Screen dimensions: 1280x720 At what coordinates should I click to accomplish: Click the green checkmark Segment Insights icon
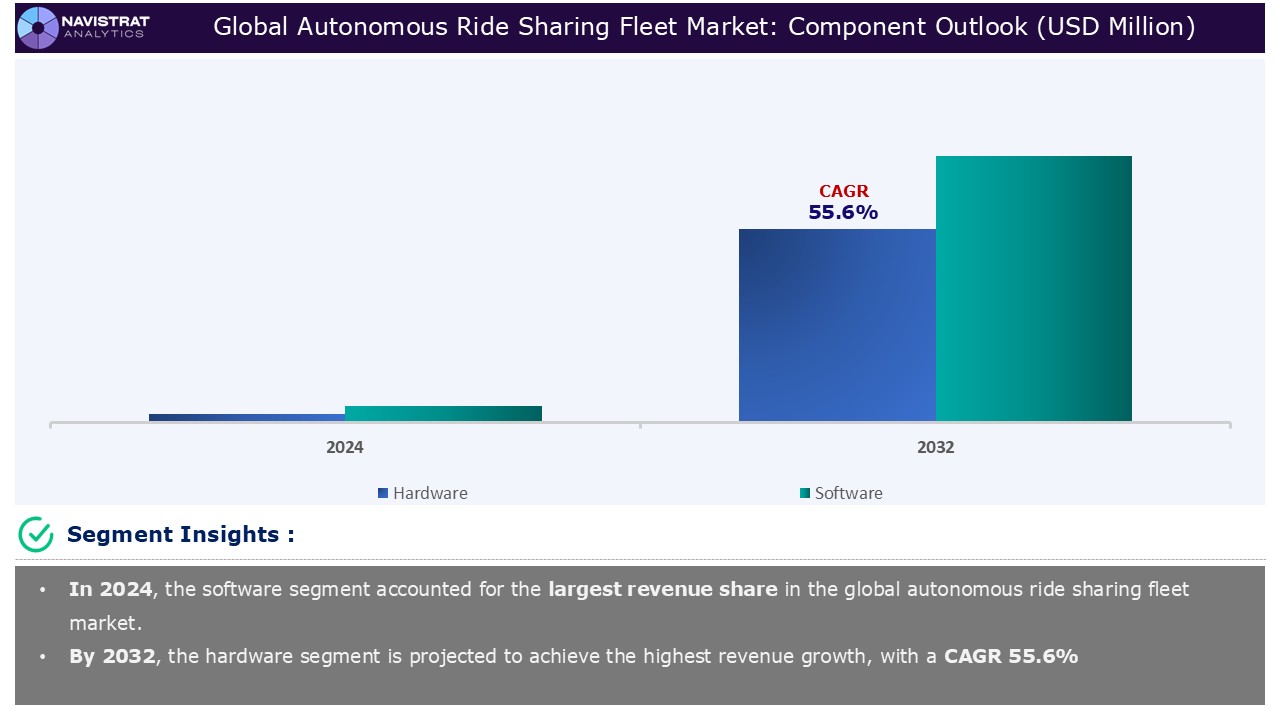click(x=36, y=535)
